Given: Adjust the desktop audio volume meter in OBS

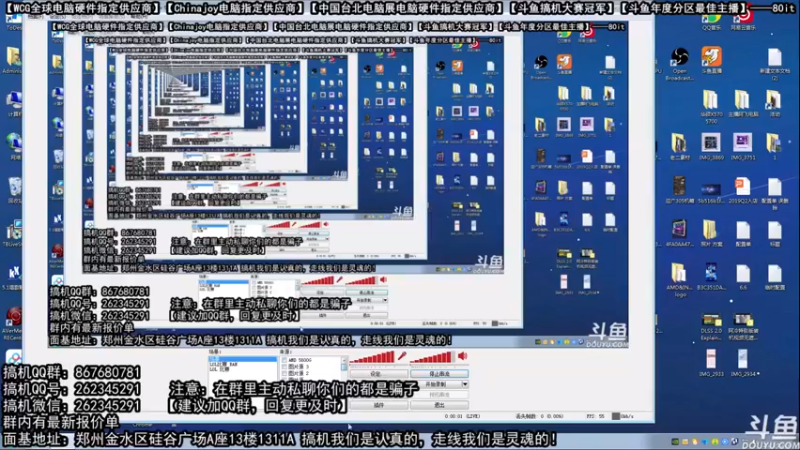Looking at the screenshot, I should click(x=432, y=357).
